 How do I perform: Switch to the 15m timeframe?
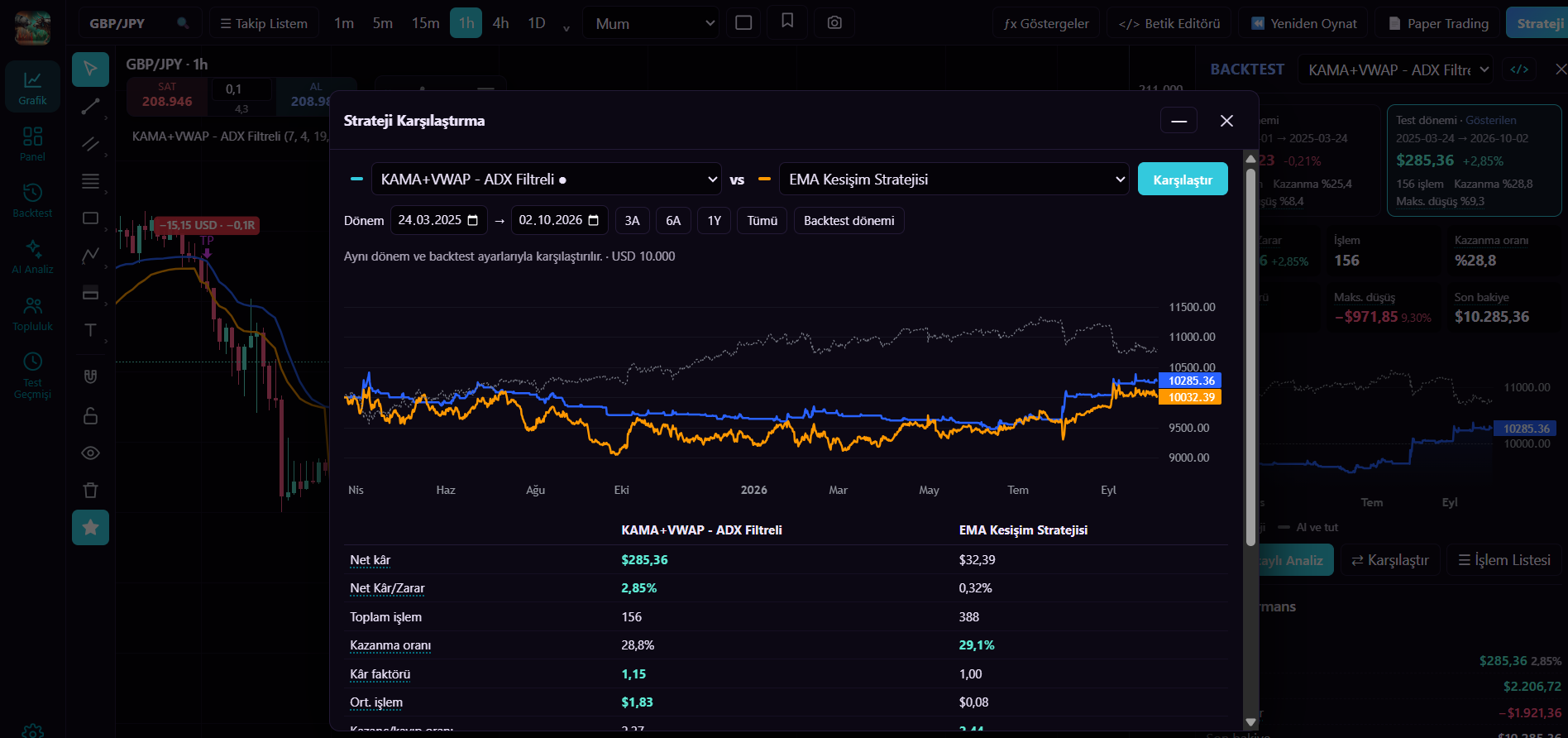point(425,23)
